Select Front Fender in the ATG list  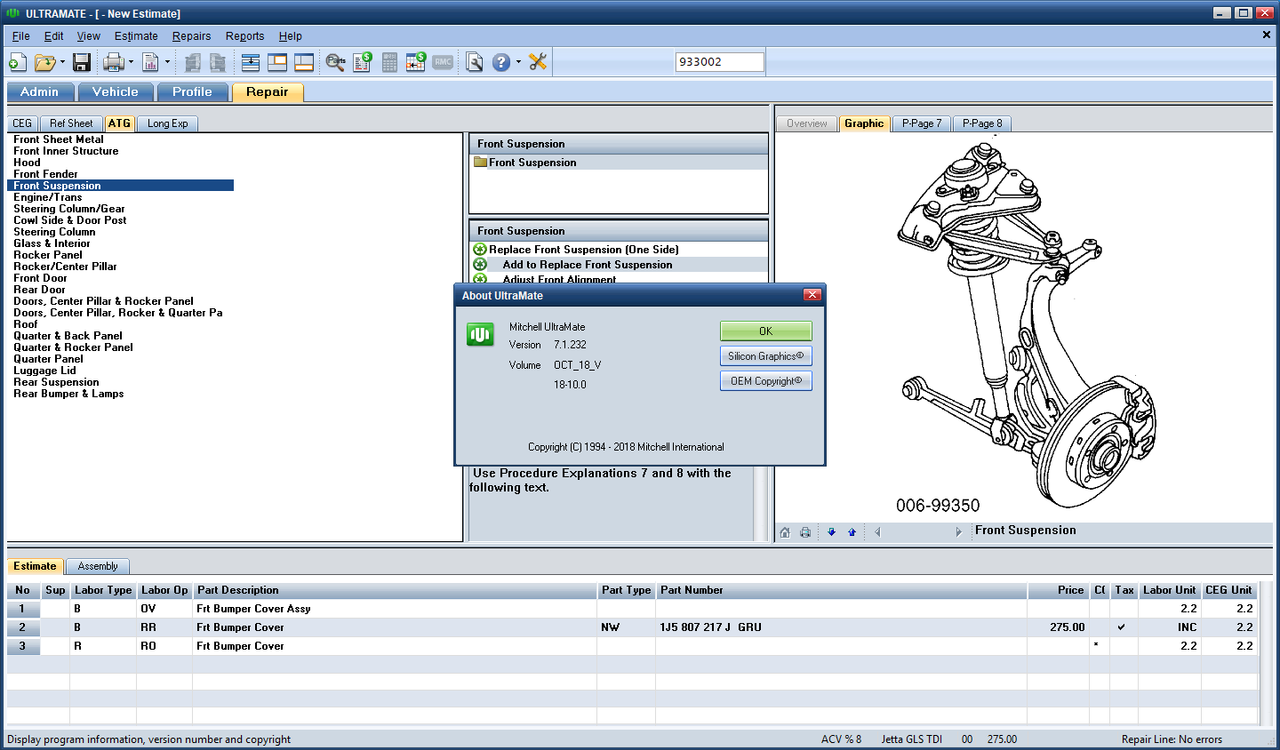click(x=45, y=174)
